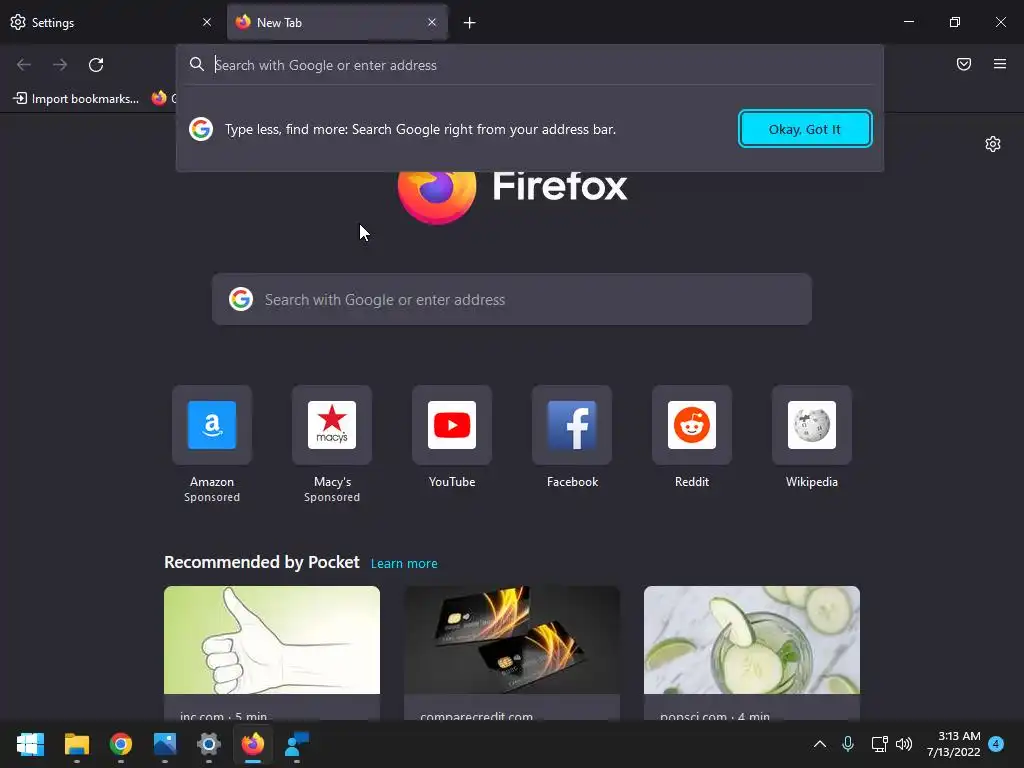Open the Windows Start menu
This screenshot has width=1024, height=768.
coord(30,744)
